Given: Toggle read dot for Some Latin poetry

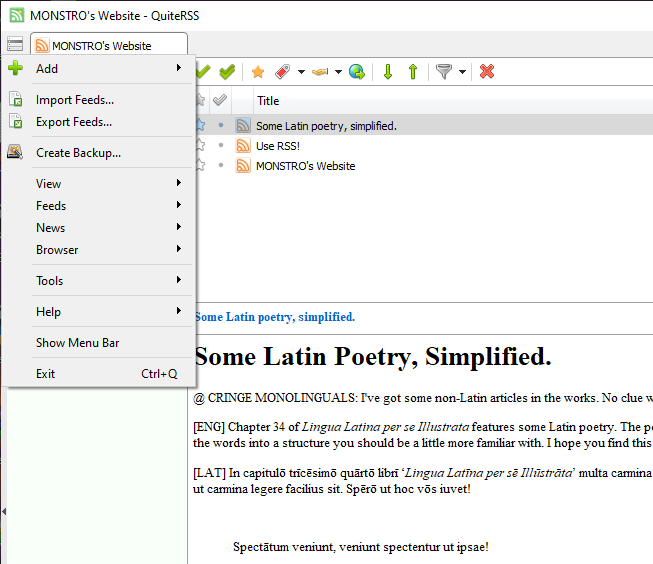Looking at the screenshot, I should coord(221,125).
